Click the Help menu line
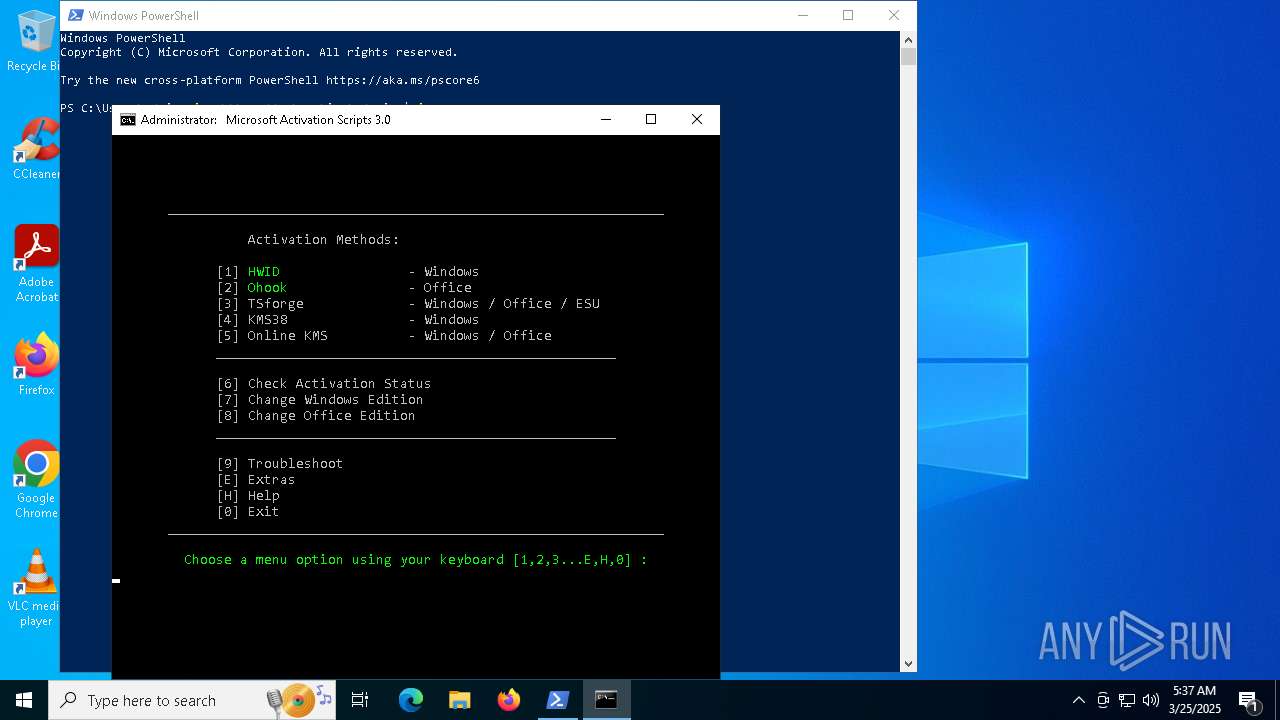 tap(248, 496)
